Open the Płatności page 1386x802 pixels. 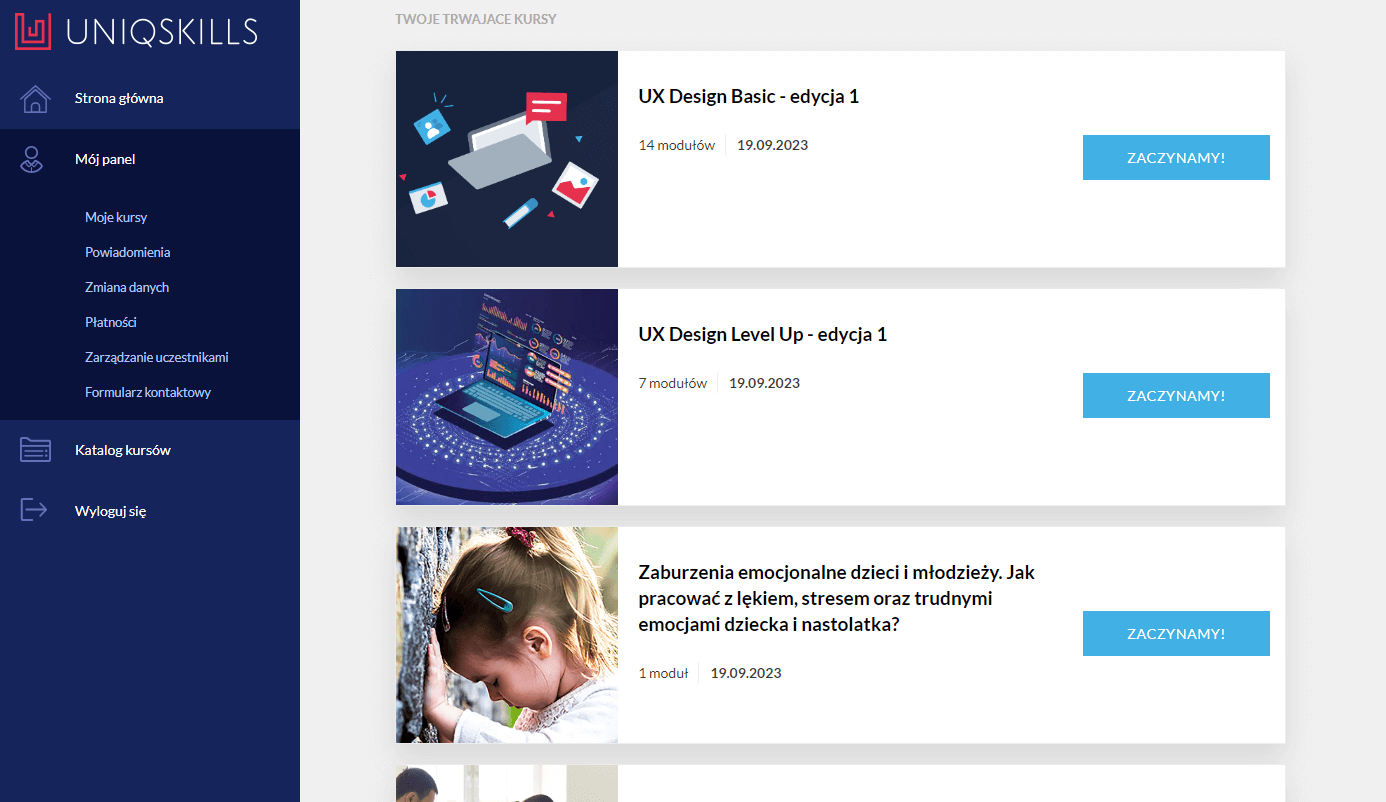coord(111,322)
